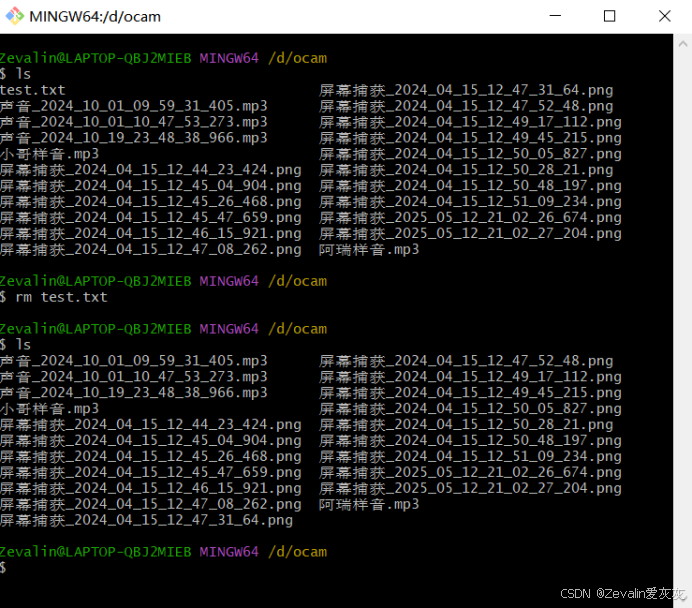This screenshot has width=692, height=608.
Task: Select 屏幕捕获_2024_04_15_12_45_47_659.png in second ls listing
Action: tap(150, 473)
